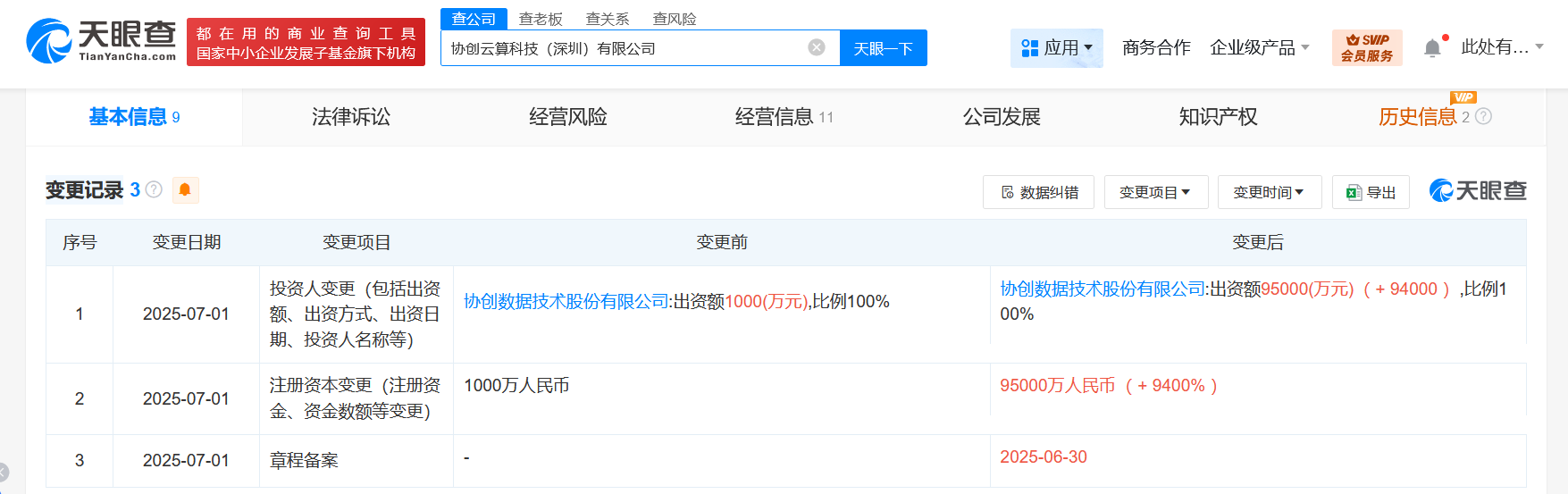Export records with the 导出 button
This screenshot has width=1568, height=494.
1371,192
